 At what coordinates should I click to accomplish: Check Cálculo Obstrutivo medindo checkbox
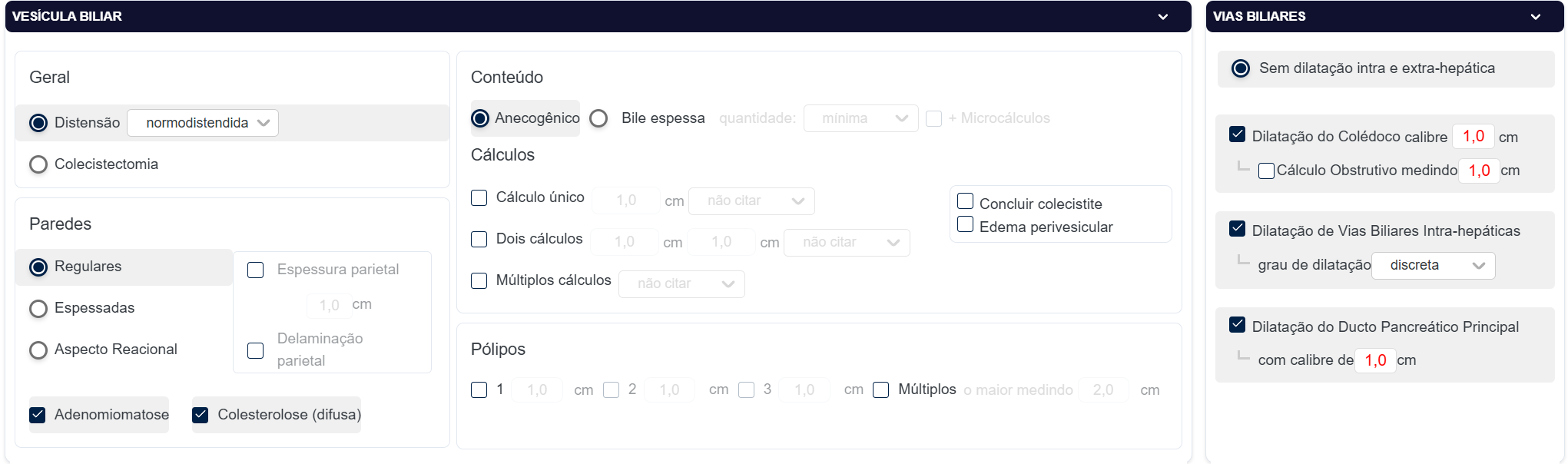pos(1266,171)
